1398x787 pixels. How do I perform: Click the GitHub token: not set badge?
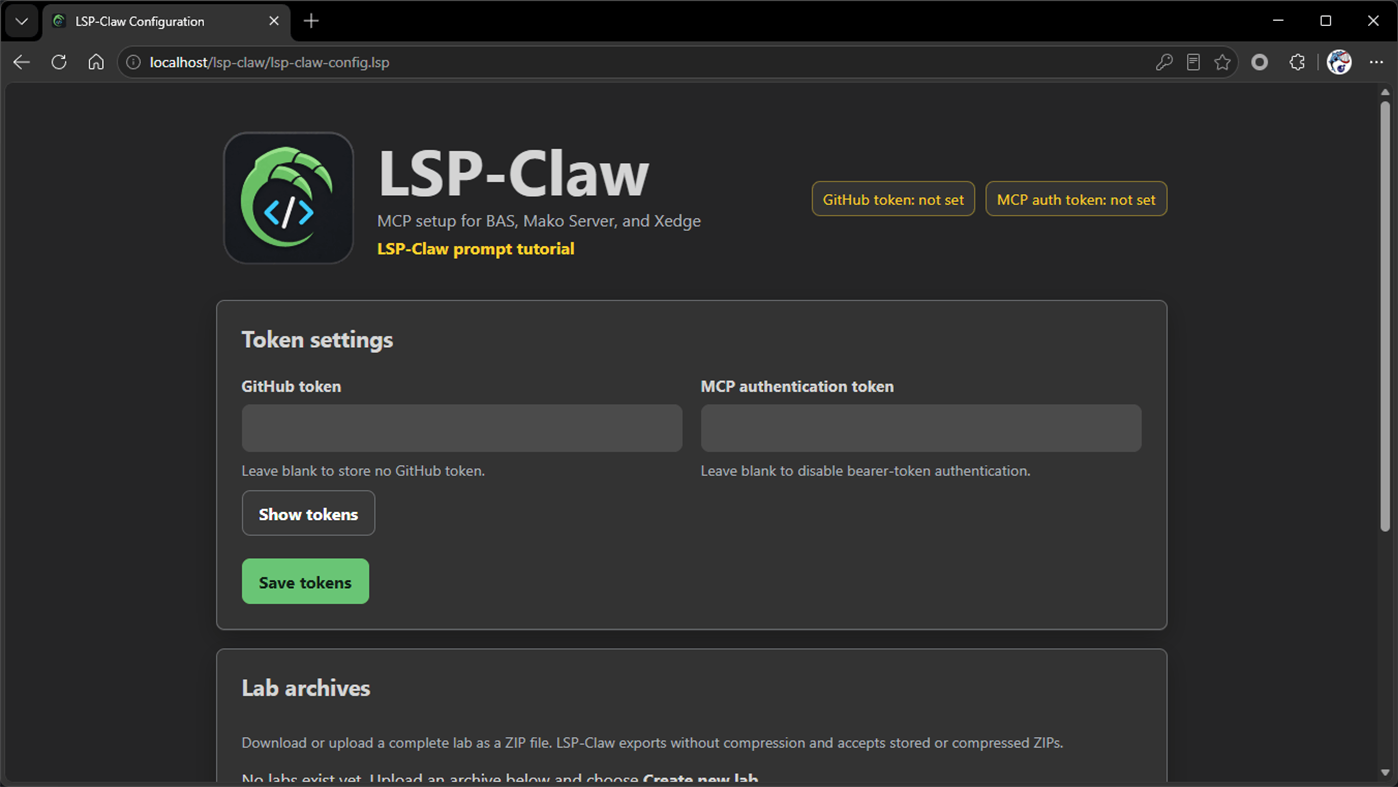893,199
